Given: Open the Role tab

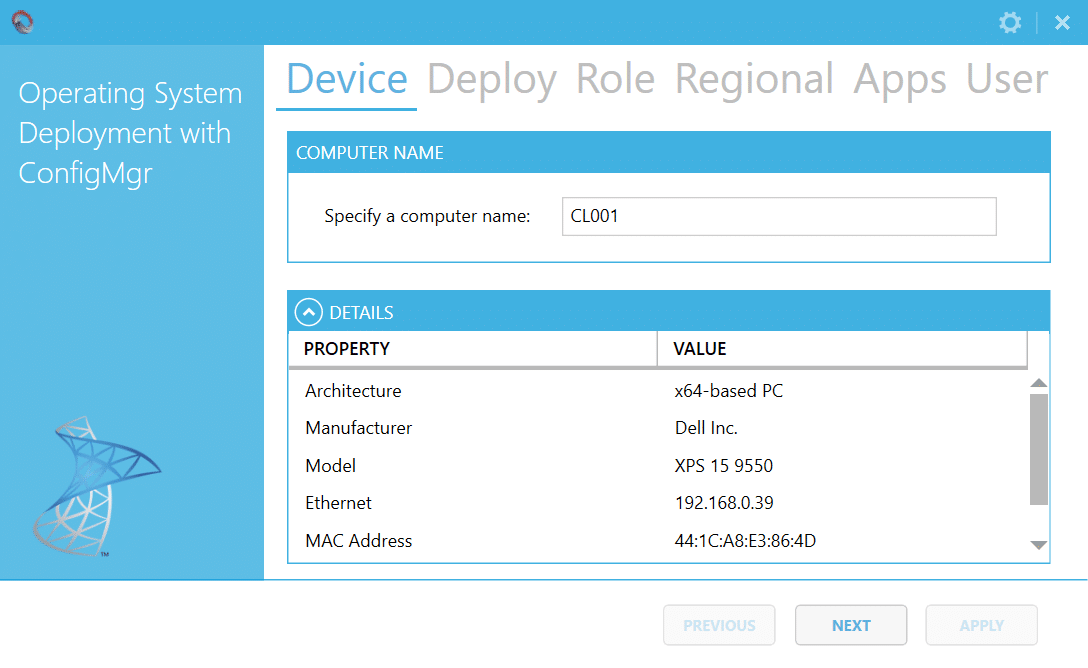Looking at the screenshot, I should tap(615, 79).
